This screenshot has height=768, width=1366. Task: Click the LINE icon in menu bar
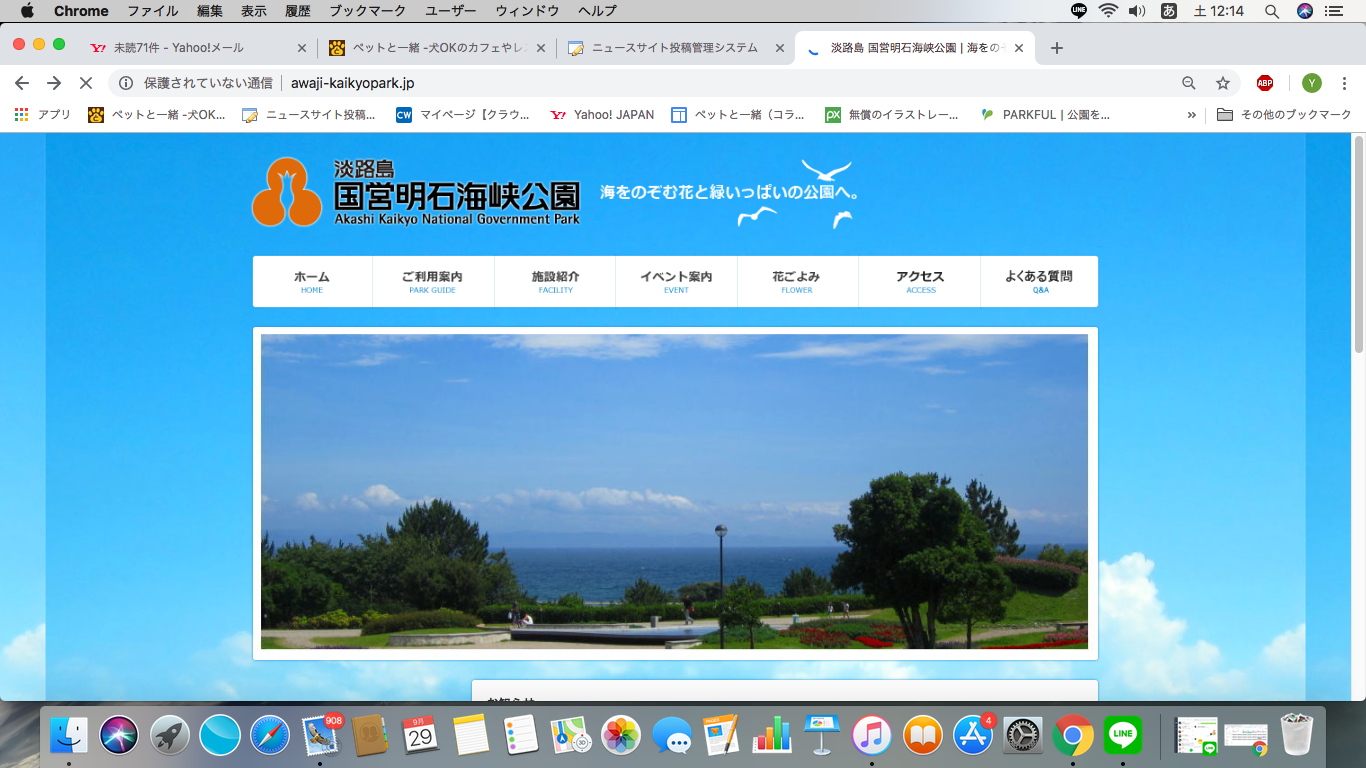click(x=1078, y=11)
